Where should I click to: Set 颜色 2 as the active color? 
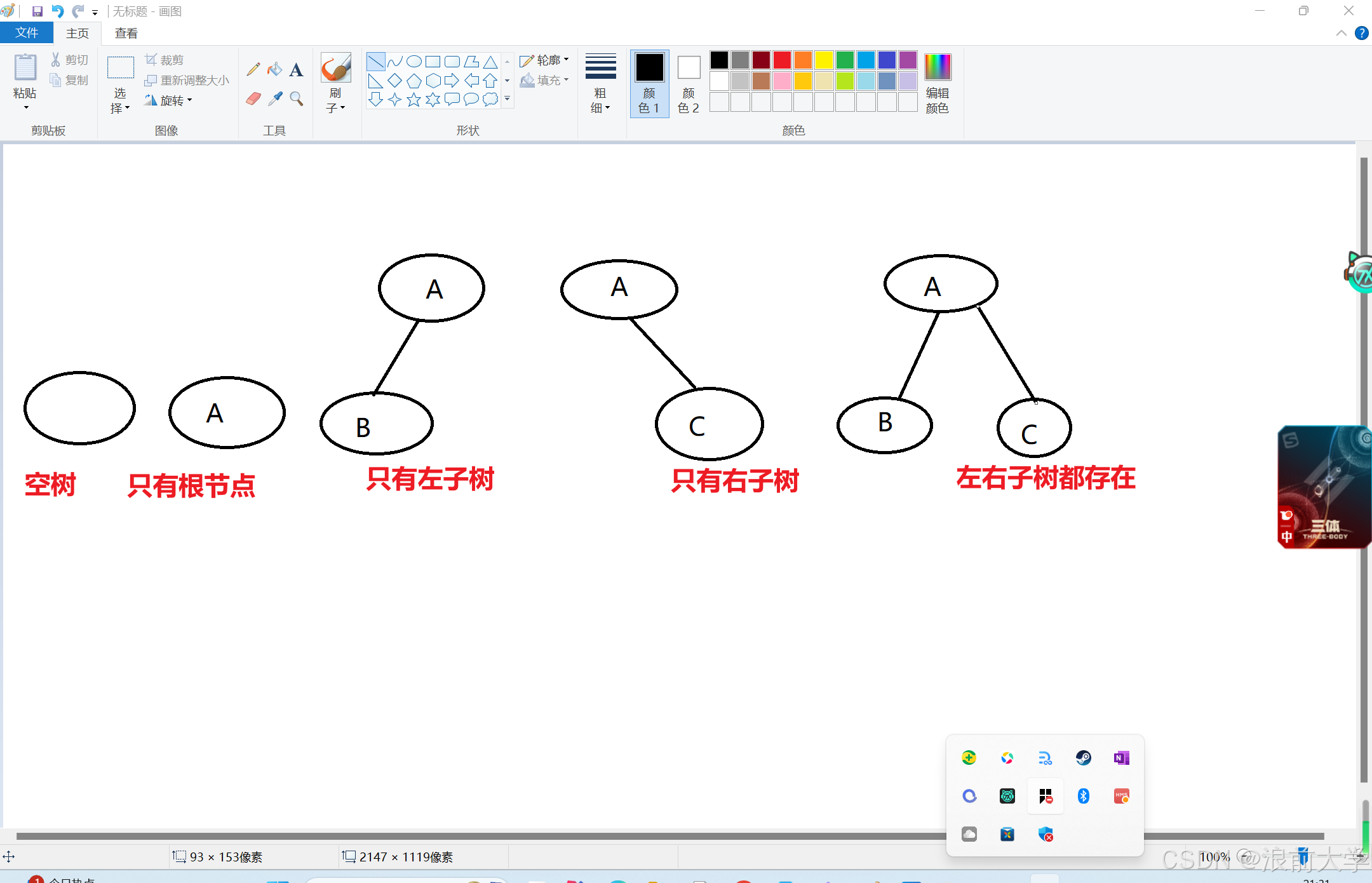pos(688,83)
